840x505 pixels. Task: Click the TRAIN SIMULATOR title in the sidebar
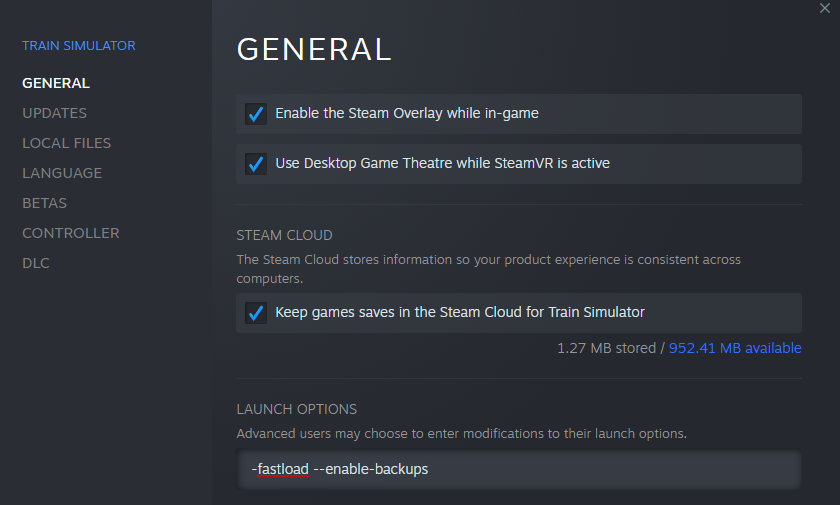[78, 45]
